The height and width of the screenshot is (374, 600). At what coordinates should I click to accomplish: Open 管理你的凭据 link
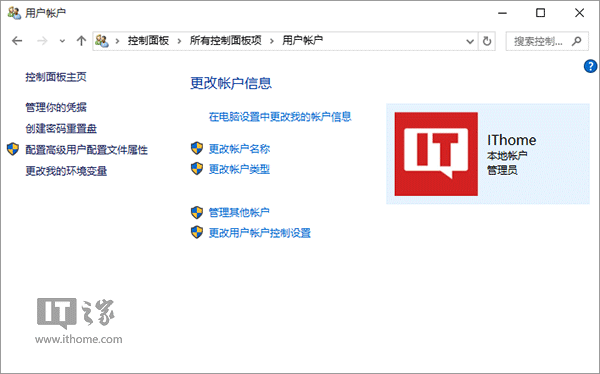[x=56, y=107]
